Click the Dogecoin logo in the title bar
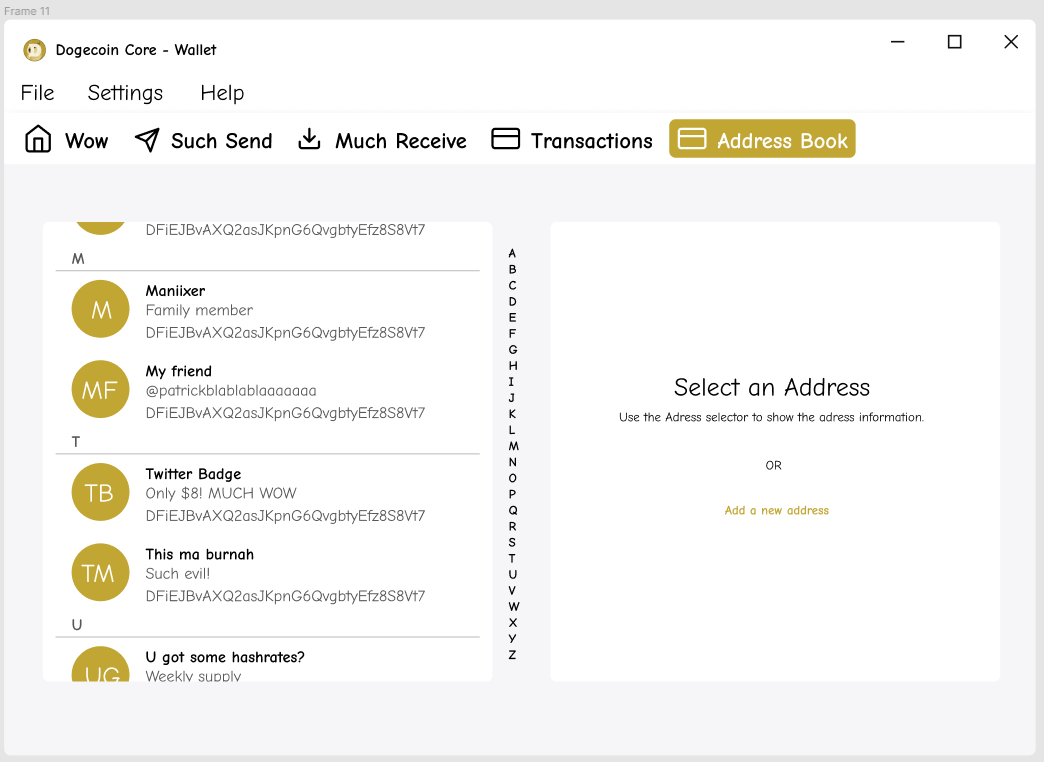The width and height of the screenshot is (1044, 762). click(x=34, y=49)
